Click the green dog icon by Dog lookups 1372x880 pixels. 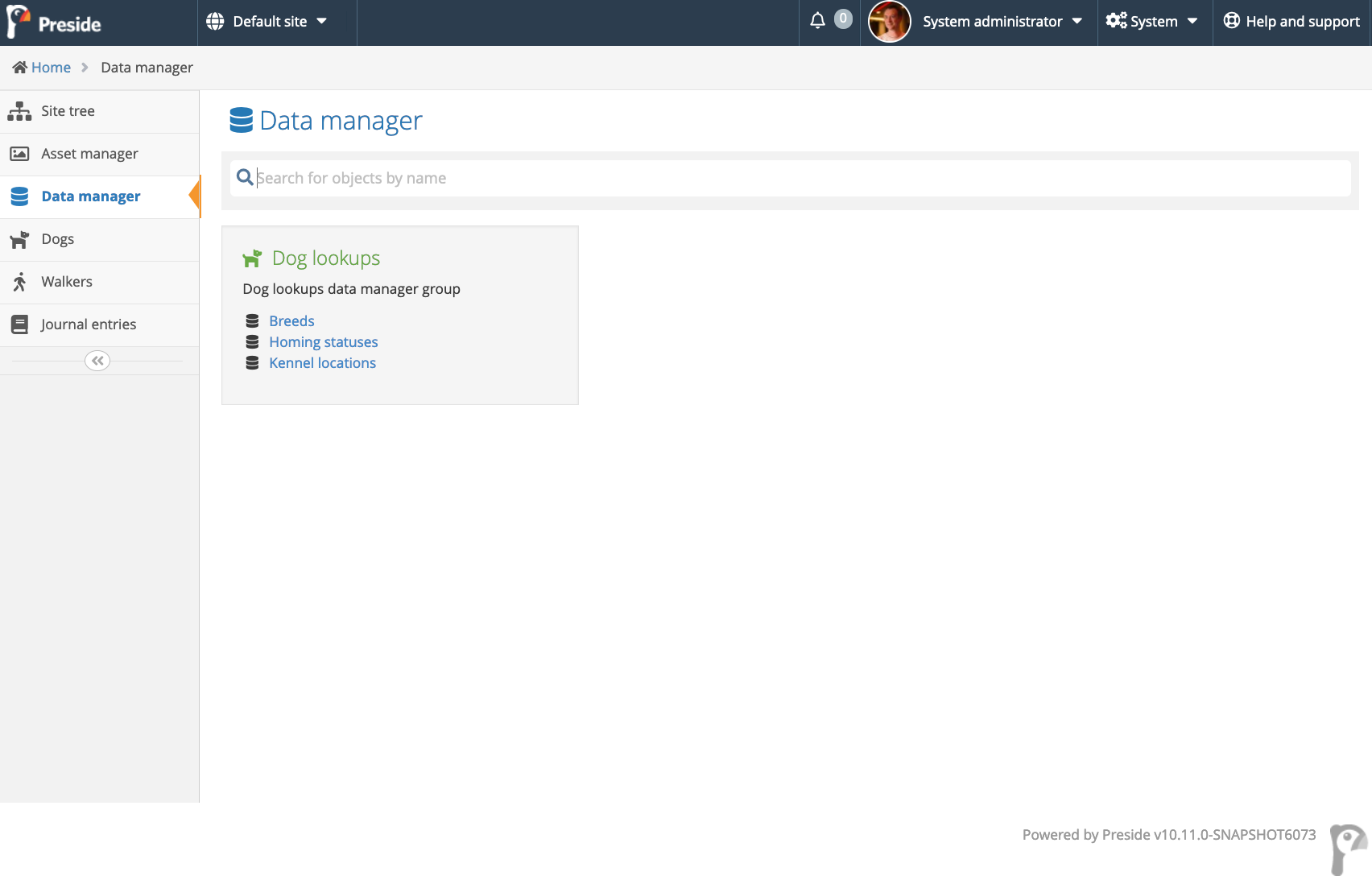pyautogui.click(x=252, y=258)
